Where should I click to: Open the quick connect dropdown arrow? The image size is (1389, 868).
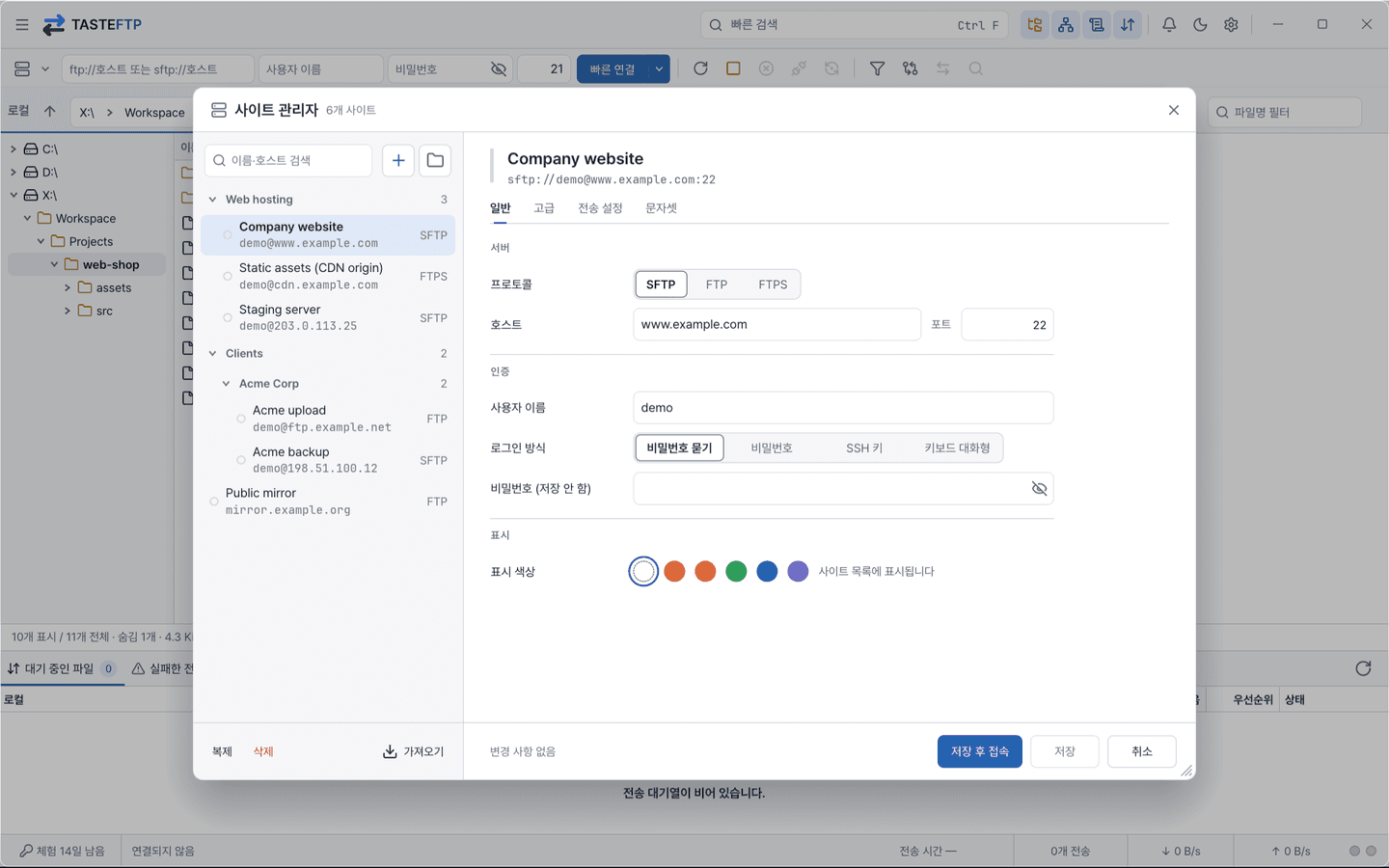[659, 69]
